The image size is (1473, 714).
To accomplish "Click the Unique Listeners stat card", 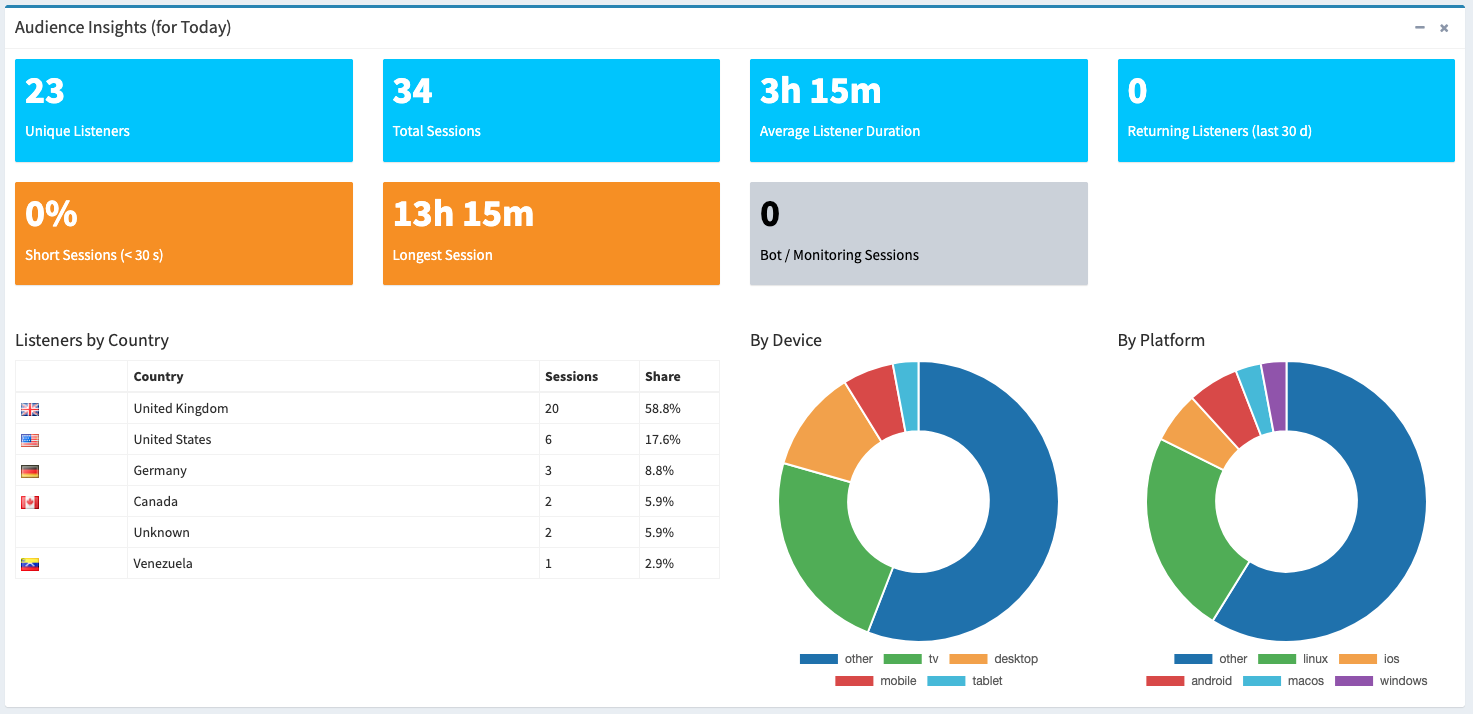I will click(184, 110).
